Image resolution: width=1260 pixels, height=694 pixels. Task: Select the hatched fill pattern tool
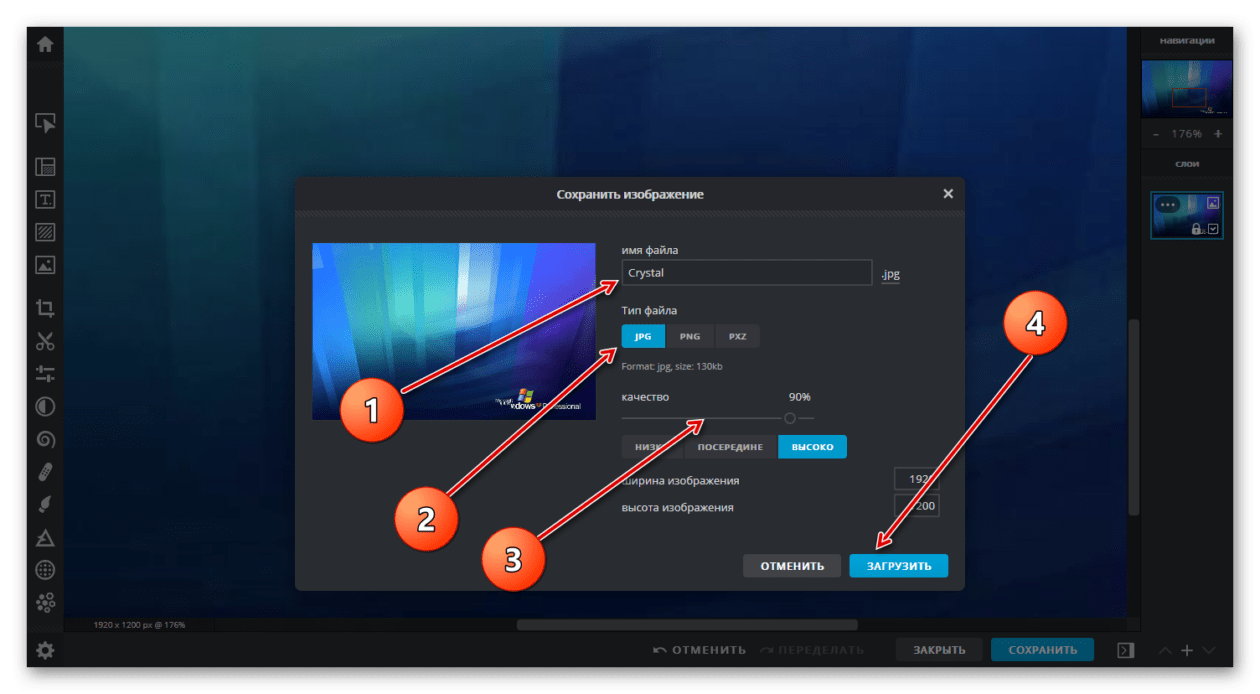pyautogui.click(x=45, y=232)
